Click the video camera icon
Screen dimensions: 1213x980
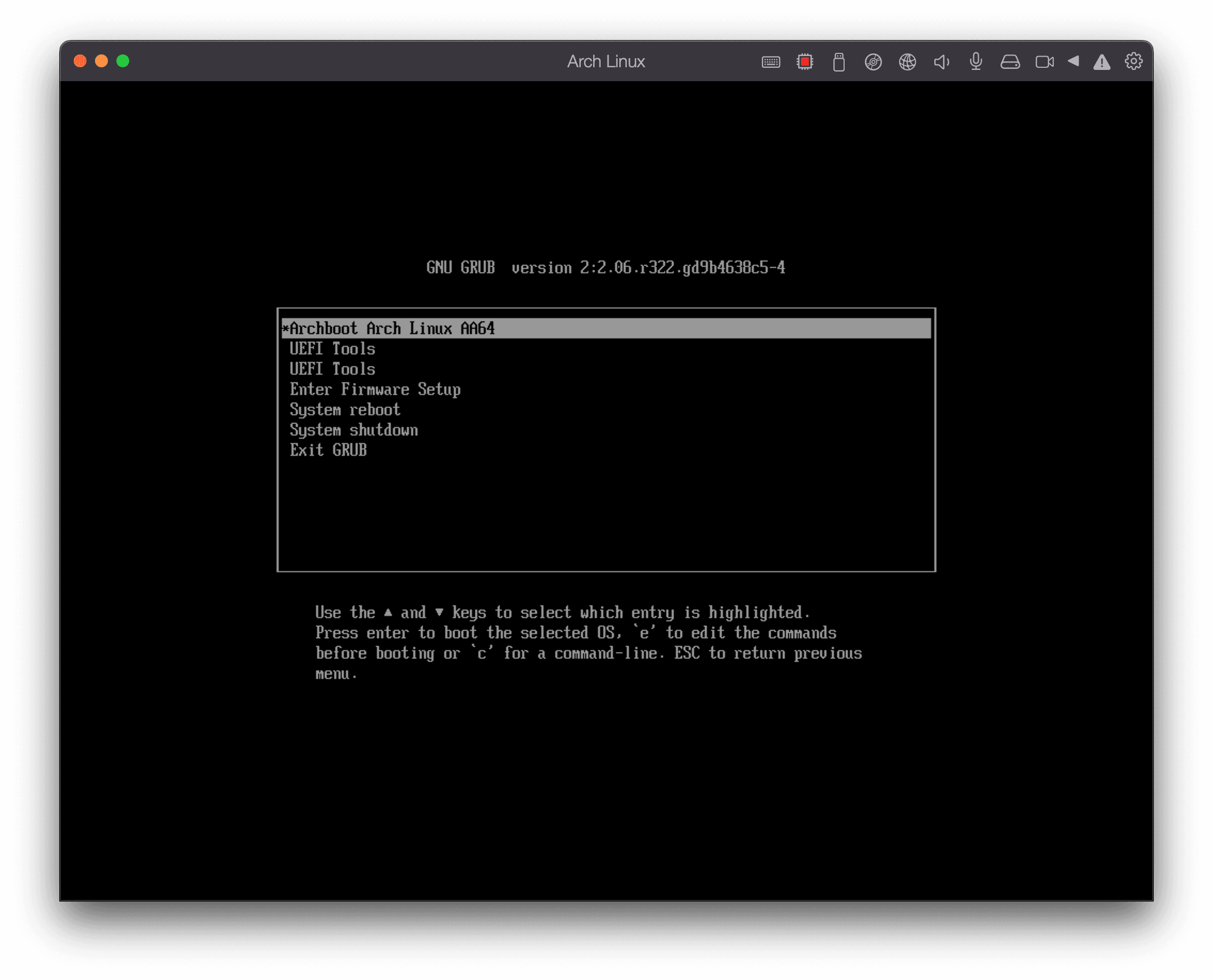1044,62
